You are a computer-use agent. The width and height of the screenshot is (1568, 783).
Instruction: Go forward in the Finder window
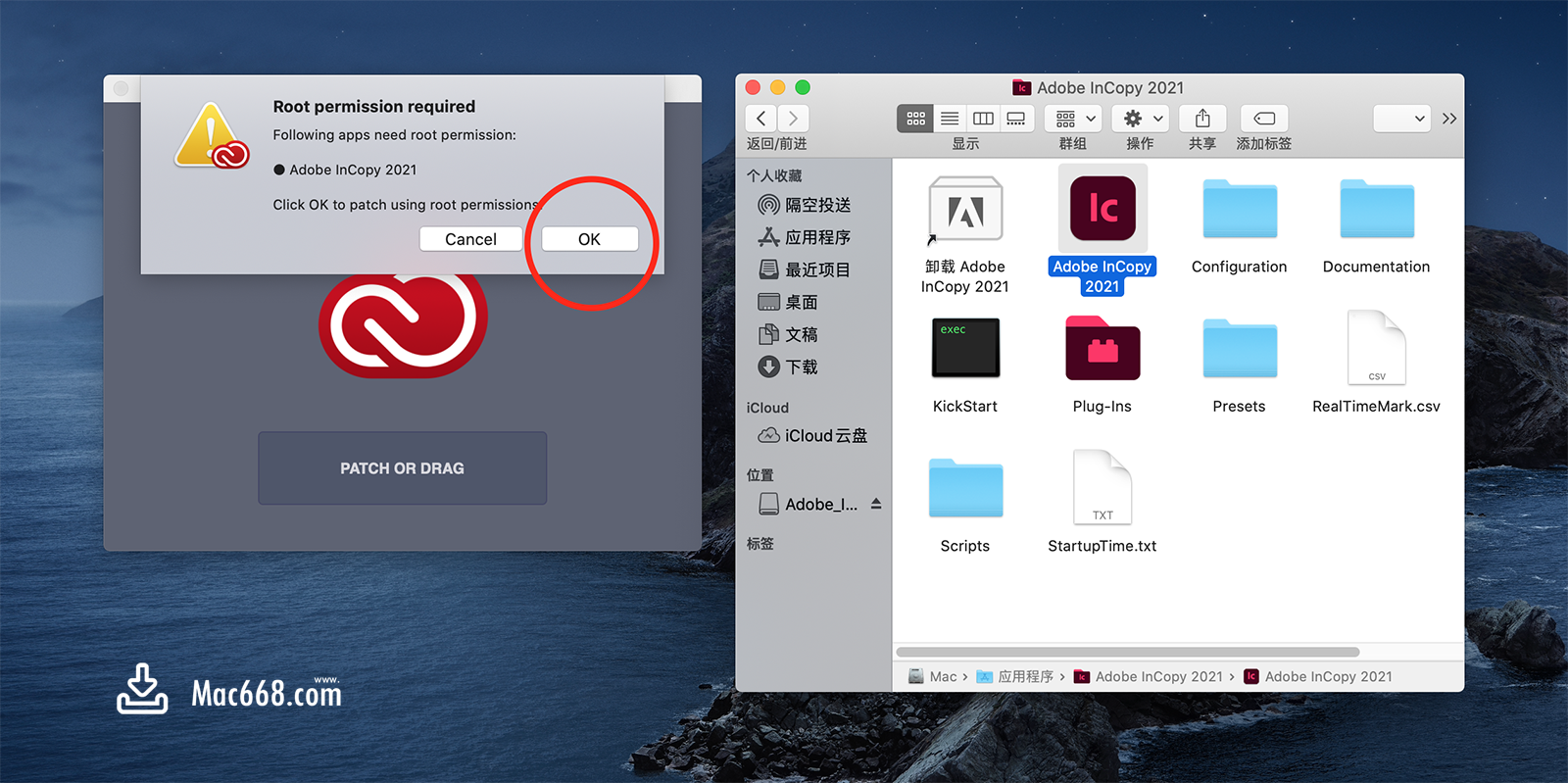(x=794, y=119)
